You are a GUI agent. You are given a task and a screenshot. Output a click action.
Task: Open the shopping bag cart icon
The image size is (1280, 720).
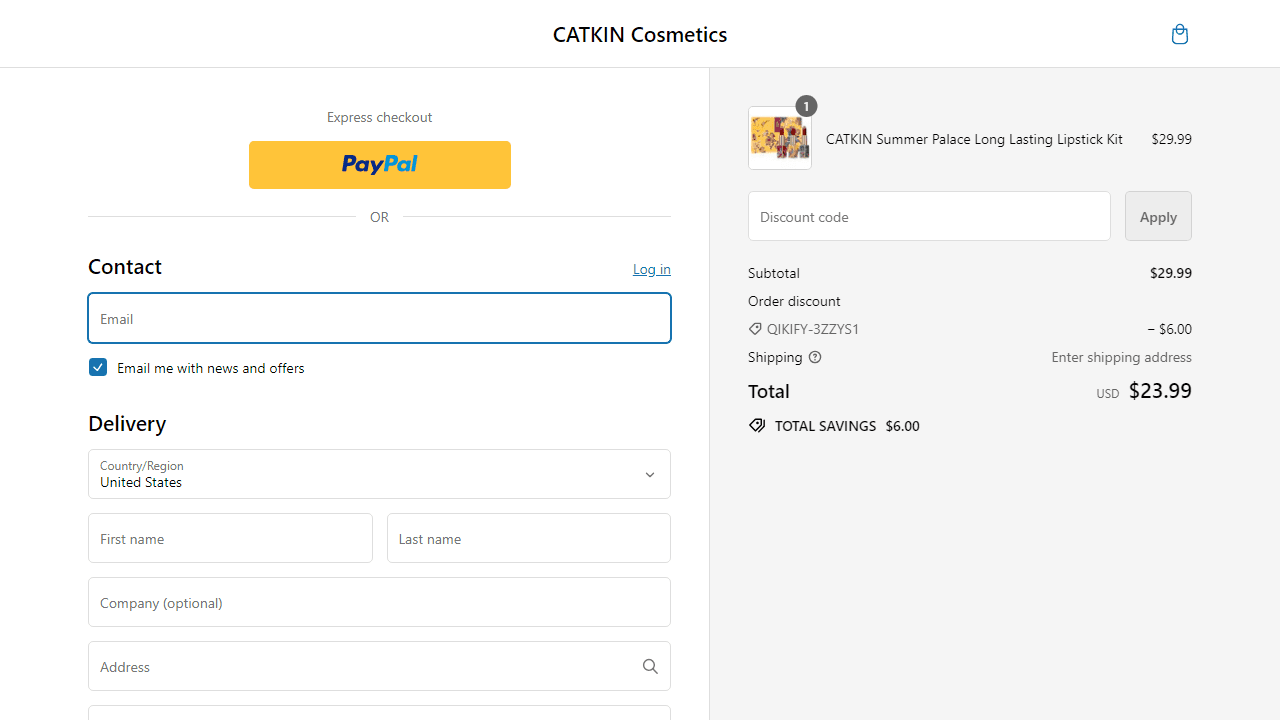coord(1180,34)
